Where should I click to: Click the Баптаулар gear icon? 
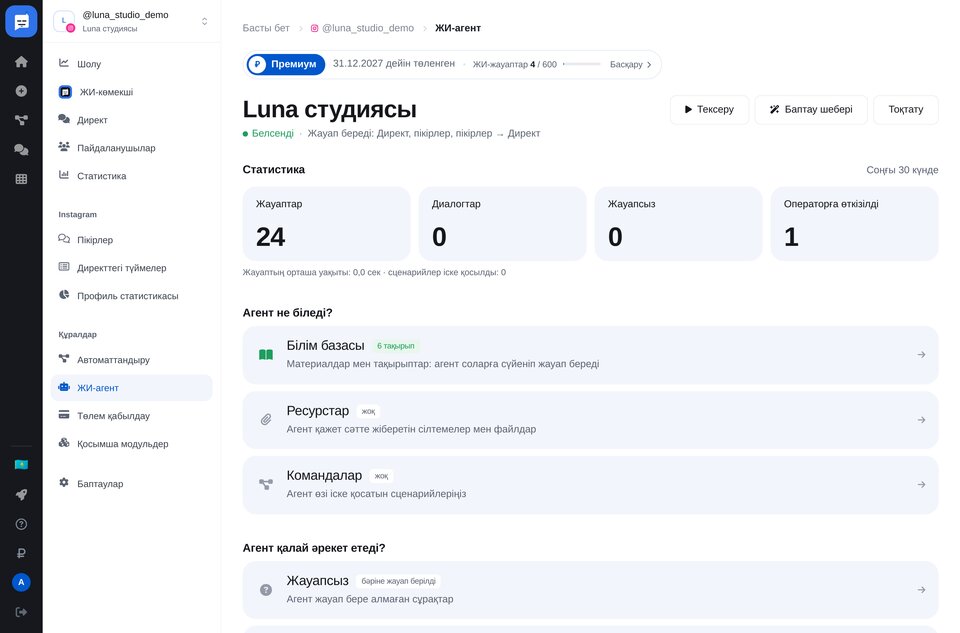64,483
